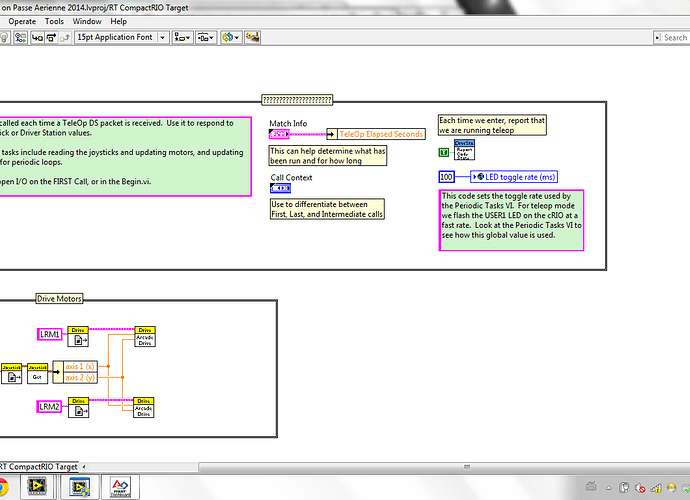Toggle the True boolean constant
The width and height of the screenshot is (690, 500).
tap(444, 152)
